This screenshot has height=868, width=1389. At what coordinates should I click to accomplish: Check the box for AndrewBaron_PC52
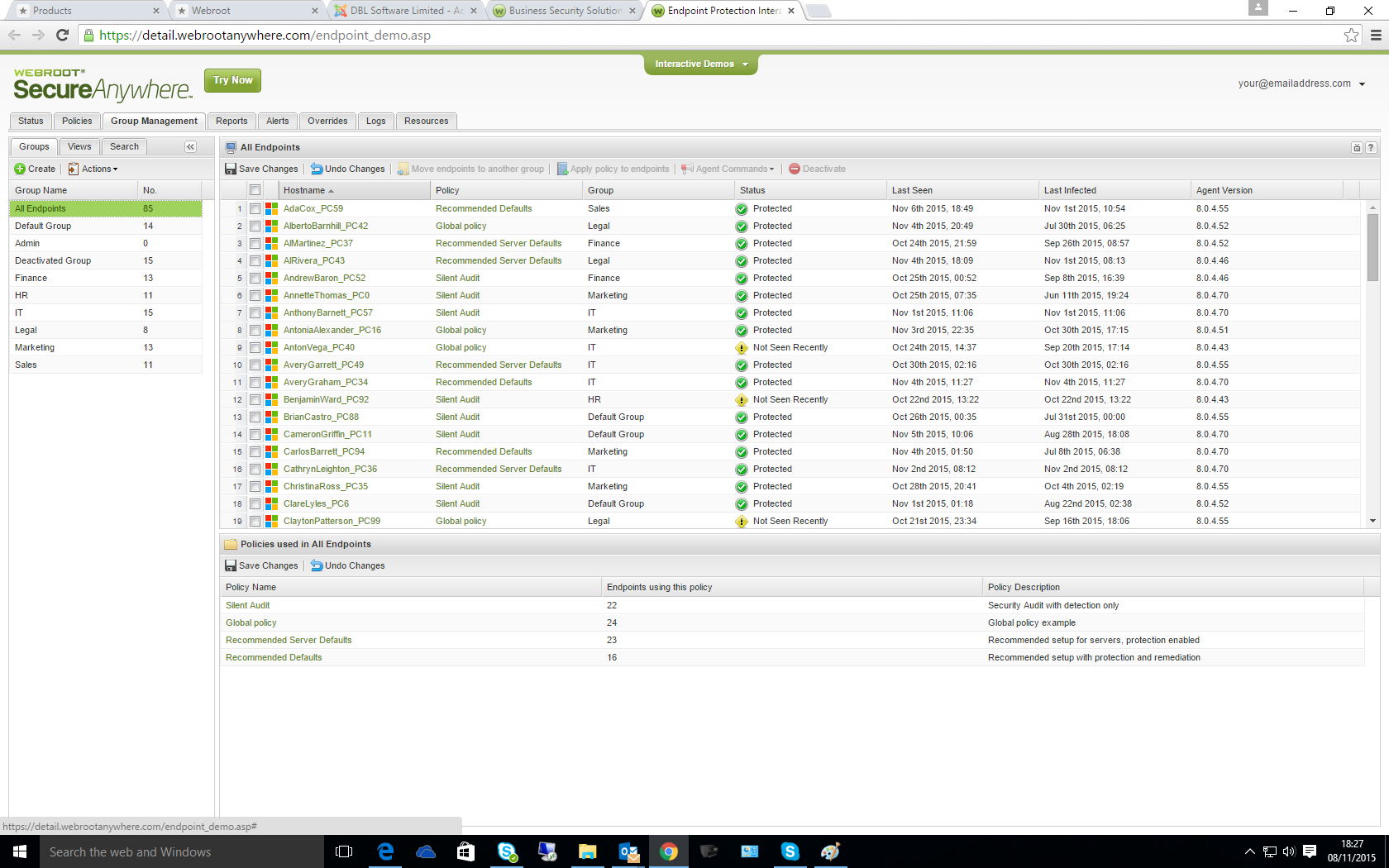click(255, 278)
